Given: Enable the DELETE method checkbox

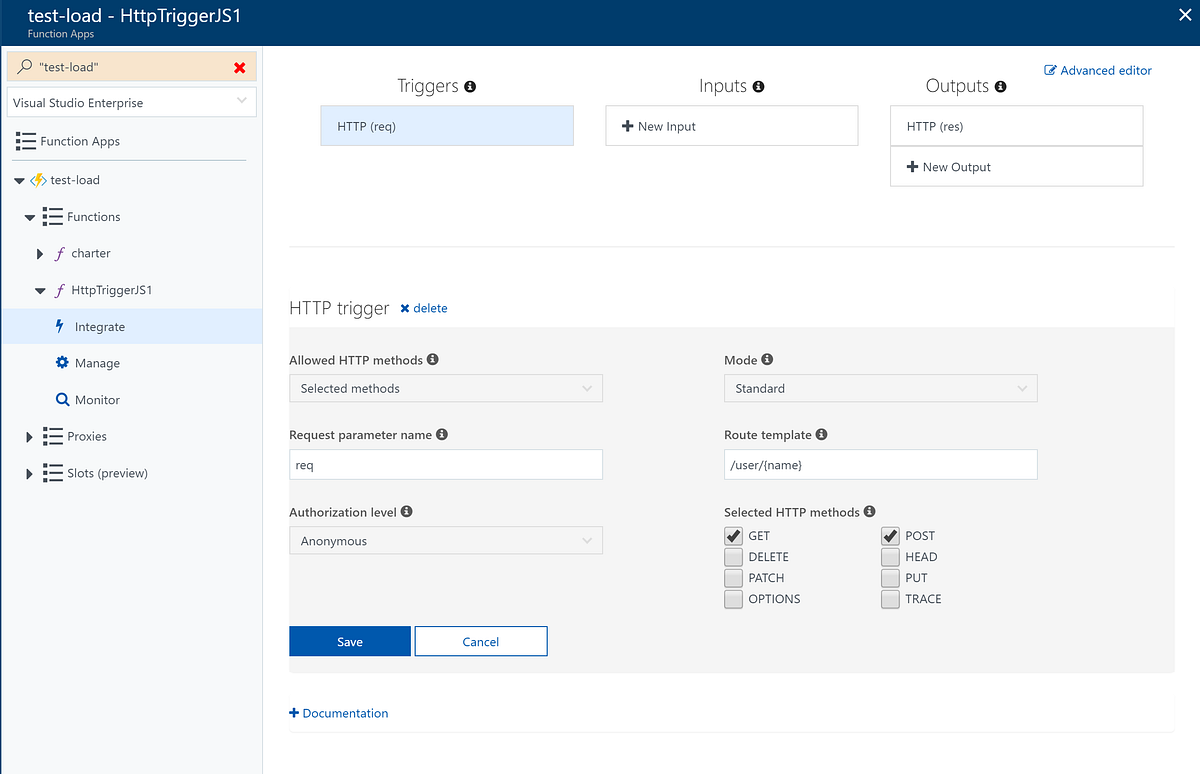Looking at the screenshot, I should (x=733, y=557).
